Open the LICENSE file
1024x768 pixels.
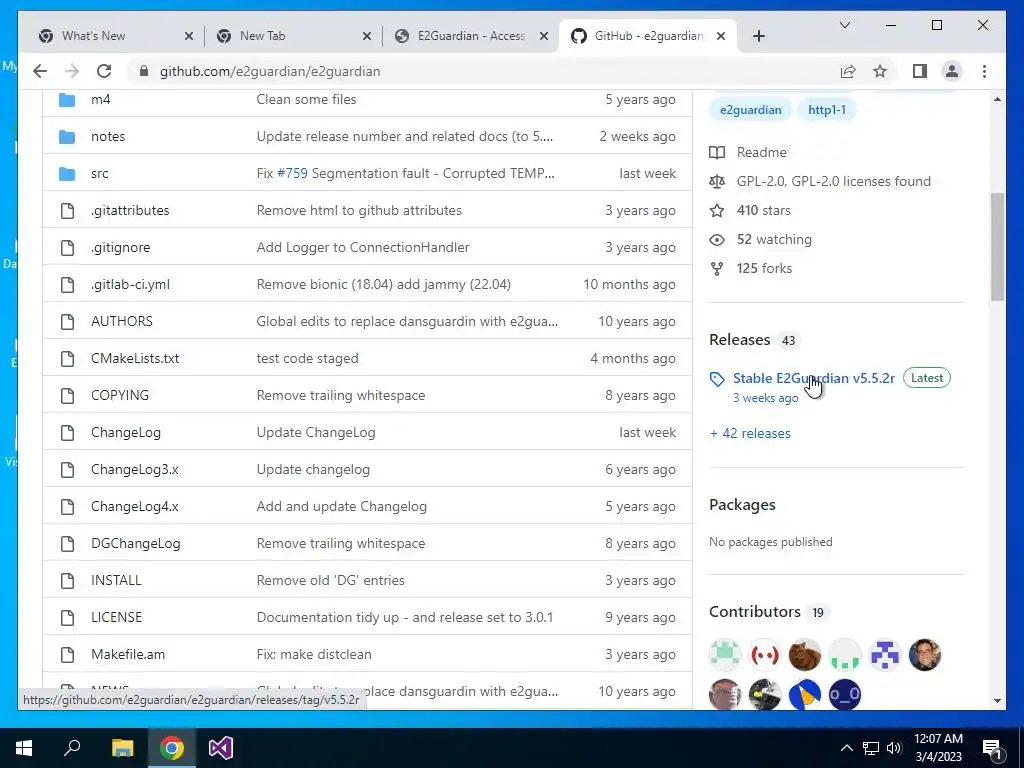116,617
